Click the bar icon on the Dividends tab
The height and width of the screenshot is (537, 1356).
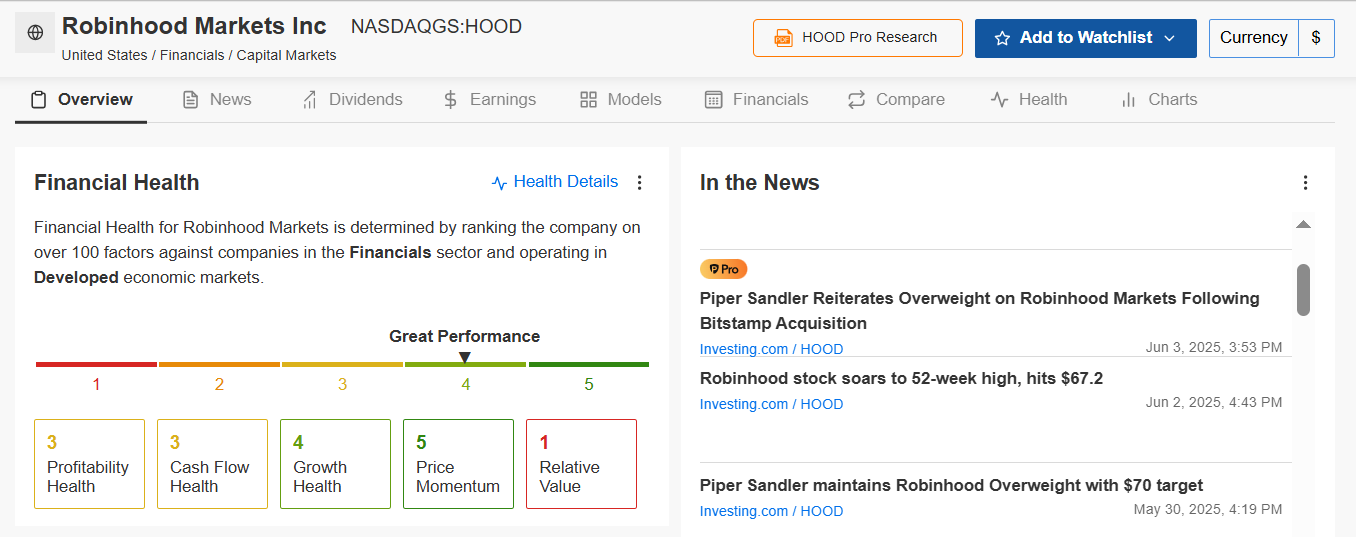tap(310, 100)
